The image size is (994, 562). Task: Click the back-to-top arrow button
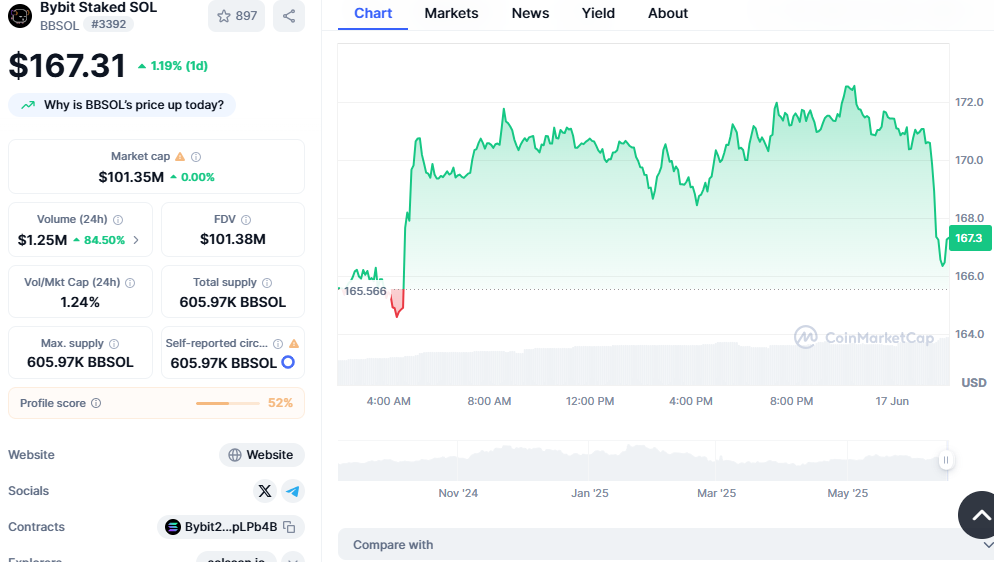[979, 514]
